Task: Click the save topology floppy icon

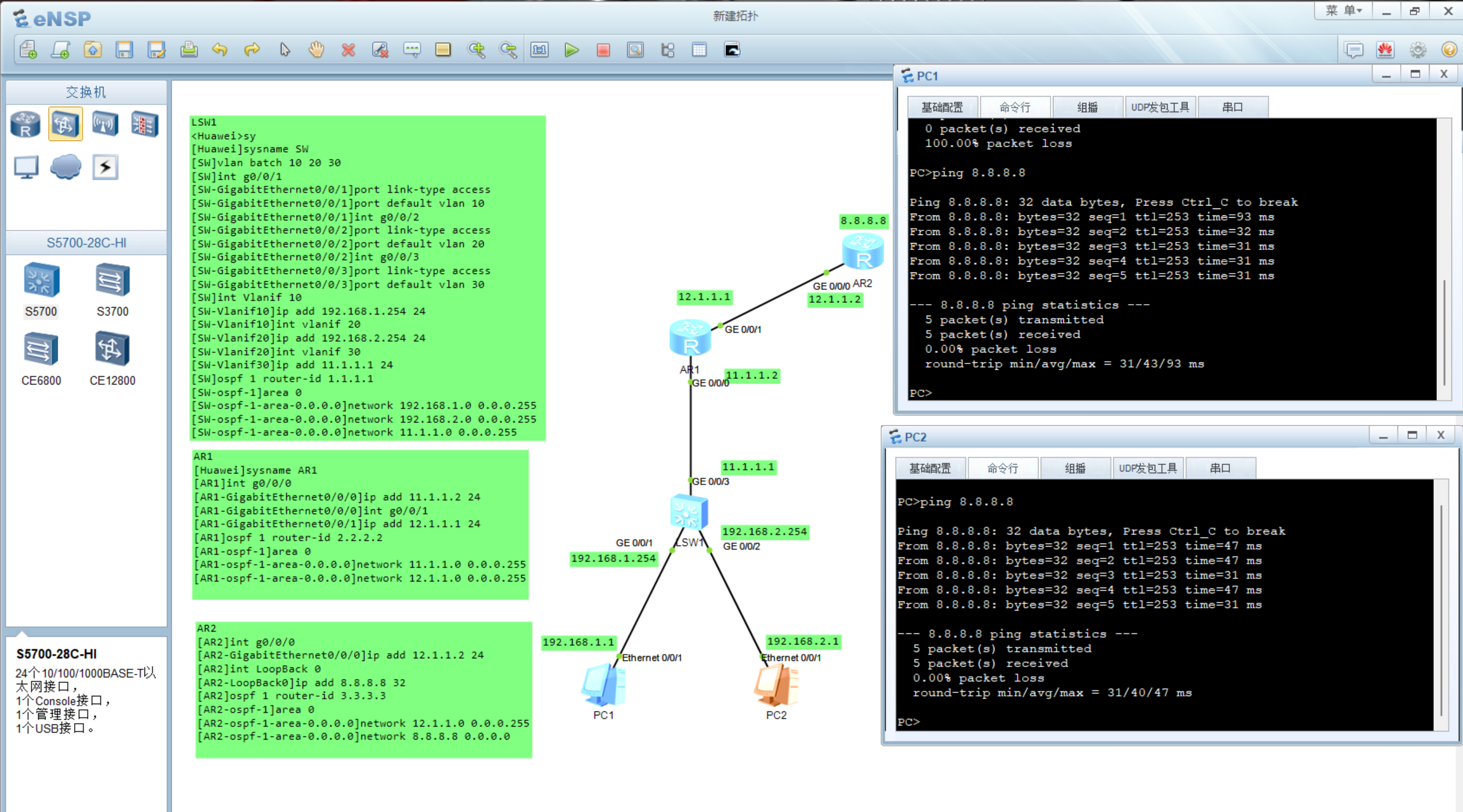Action: (124, 50)
